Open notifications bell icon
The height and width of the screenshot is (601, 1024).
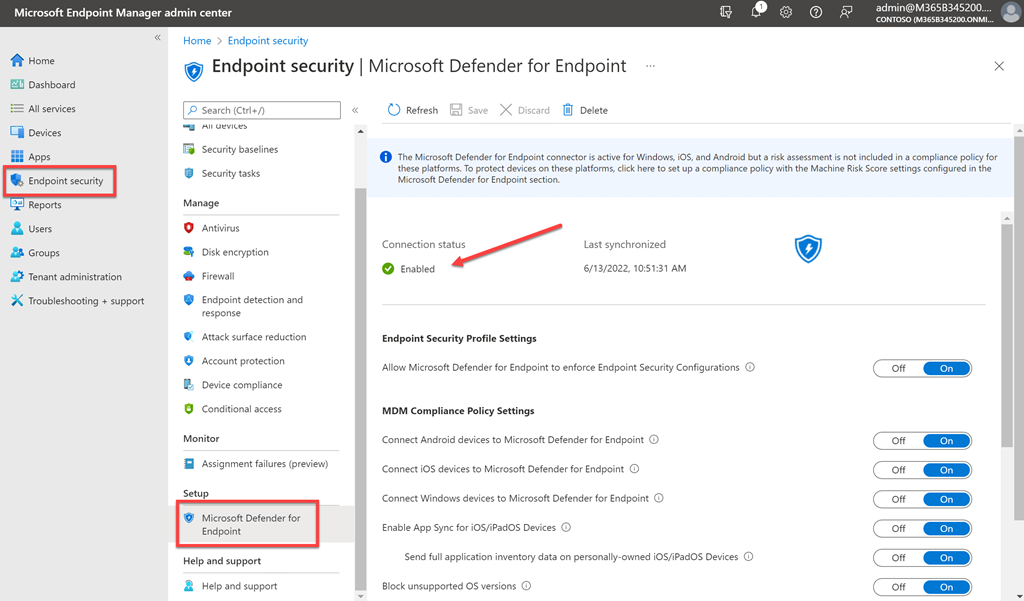757,12
